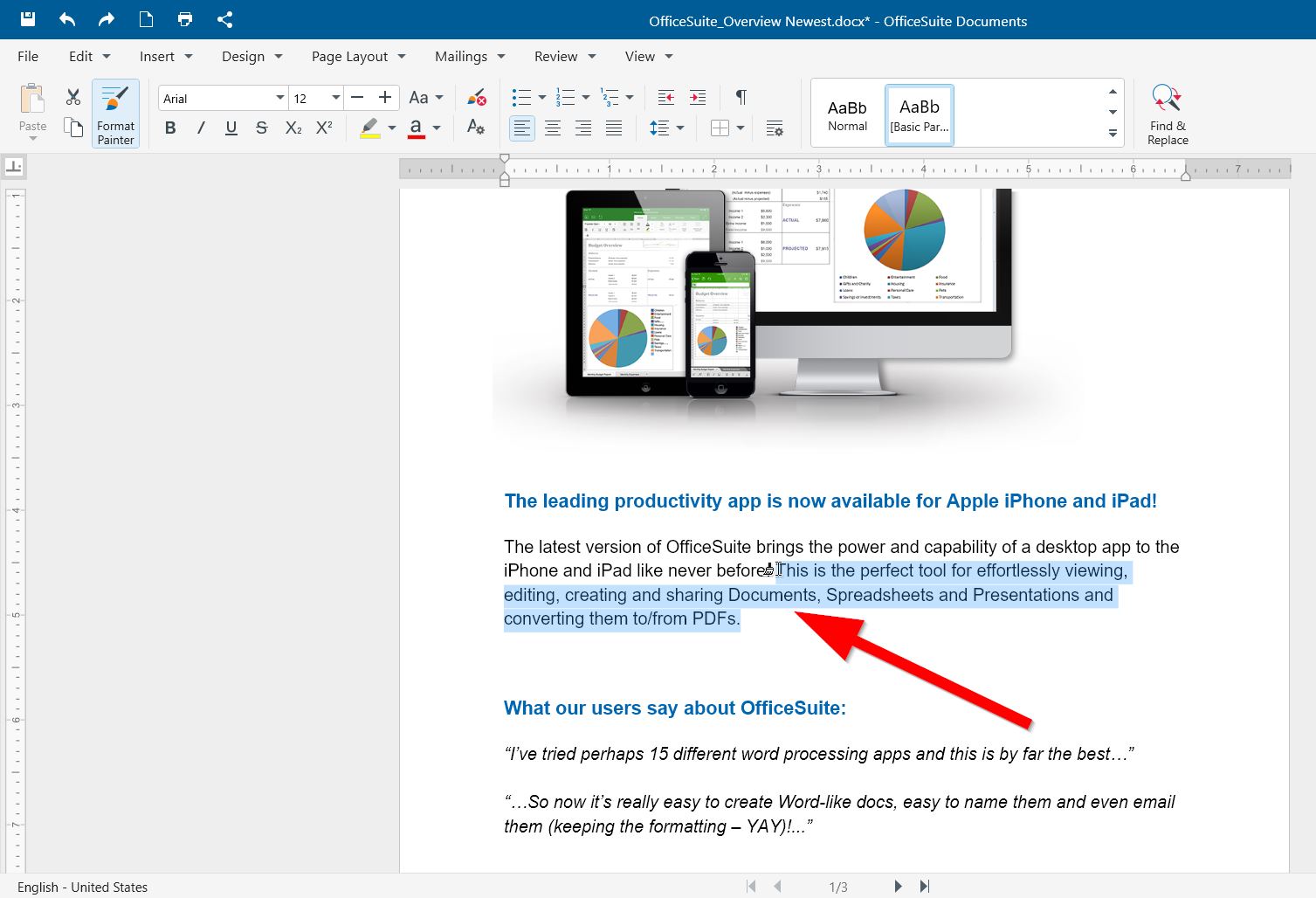The width and height of the screenshot is (1316, 898).
Task: Open the line spacing options
Action: click(x=666, y=128)
